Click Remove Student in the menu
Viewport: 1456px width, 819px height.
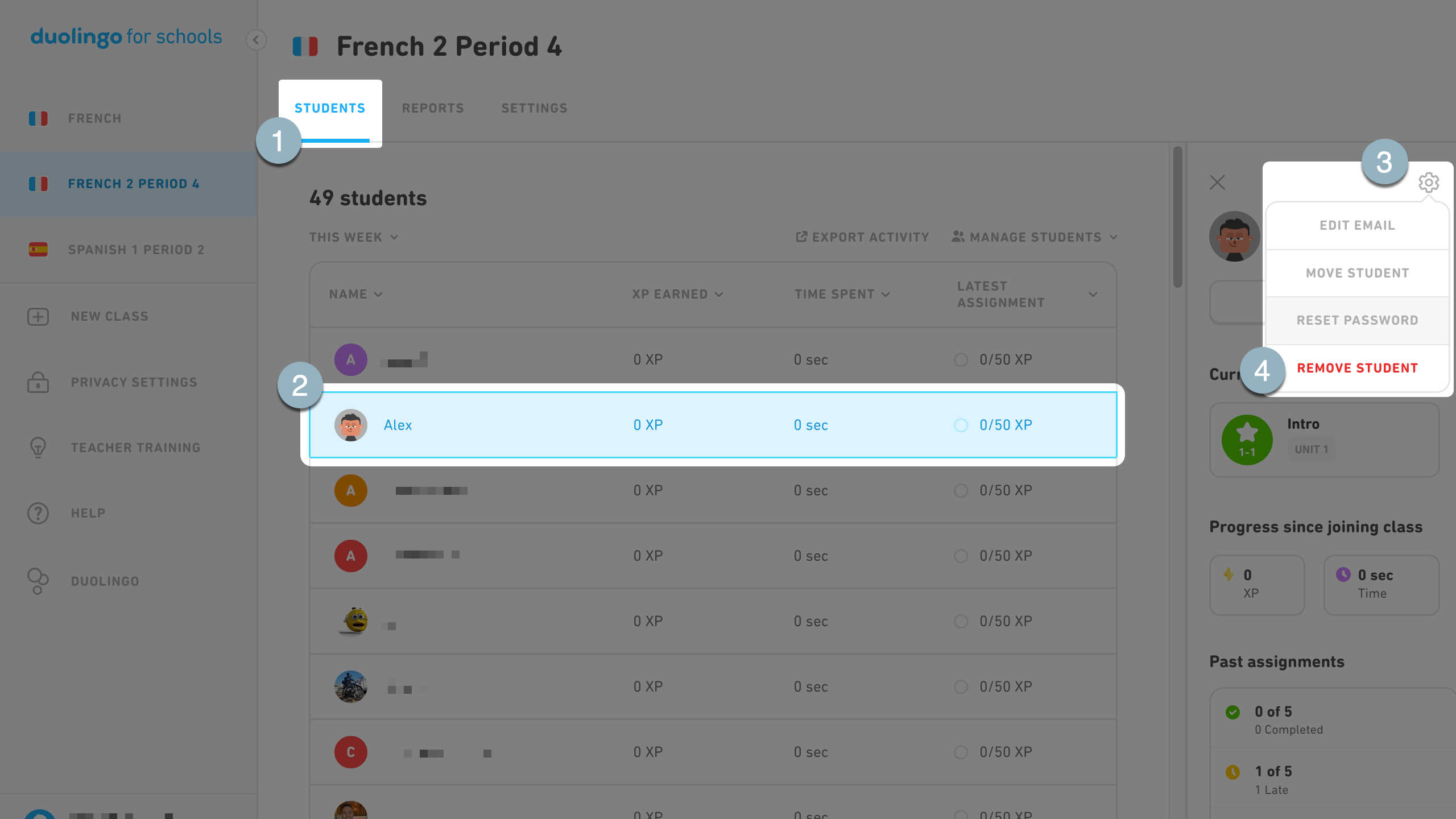tap(1357, 367)
